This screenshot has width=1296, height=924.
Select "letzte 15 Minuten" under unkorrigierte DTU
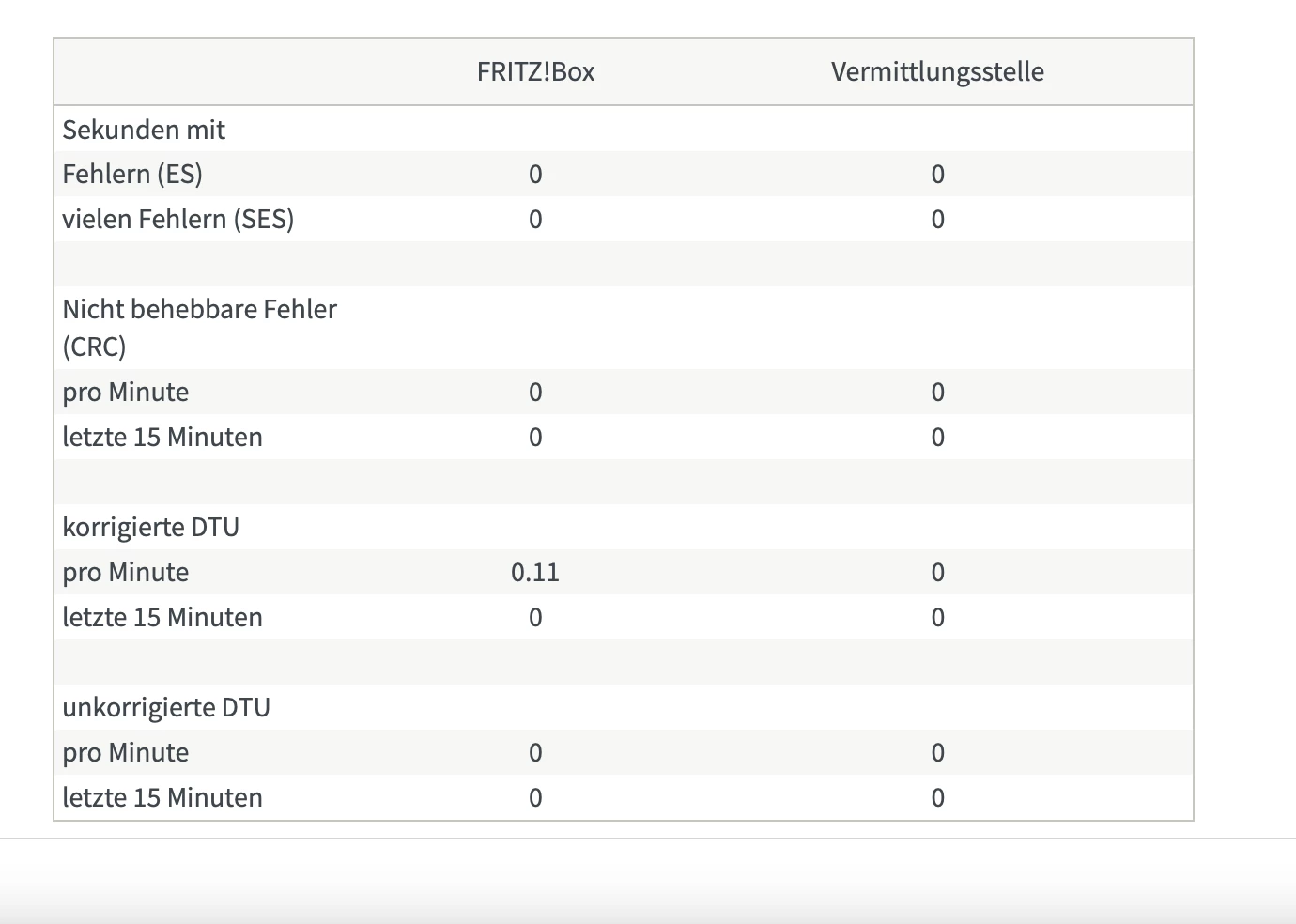click(162, 797)
